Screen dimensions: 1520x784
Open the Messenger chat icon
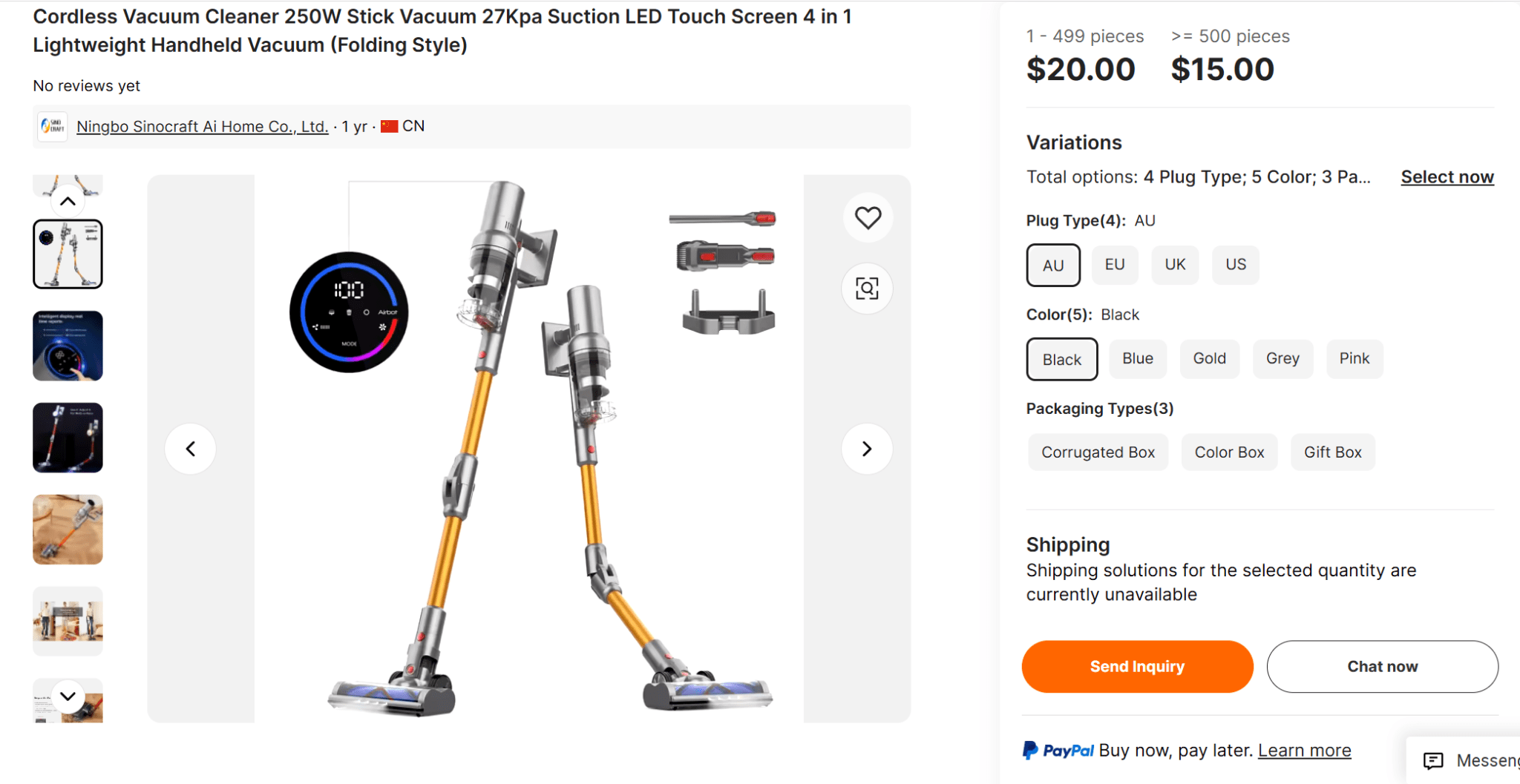[x=1433, y=760]
